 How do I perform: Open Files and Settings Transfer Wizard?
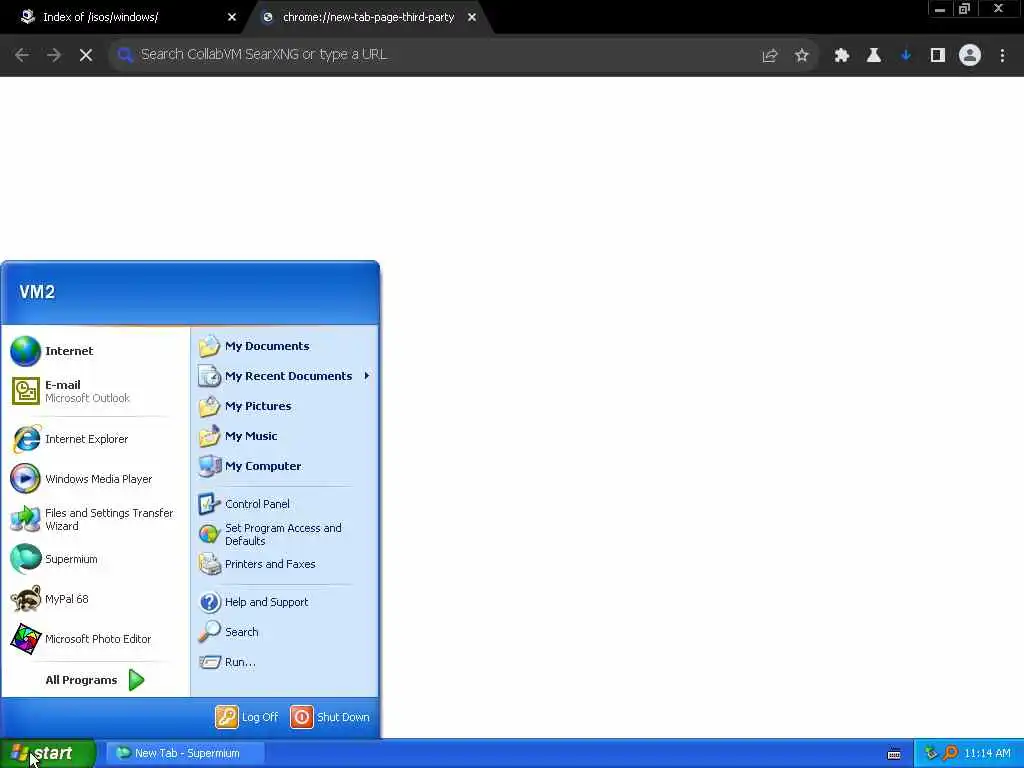tap(95, 519)
